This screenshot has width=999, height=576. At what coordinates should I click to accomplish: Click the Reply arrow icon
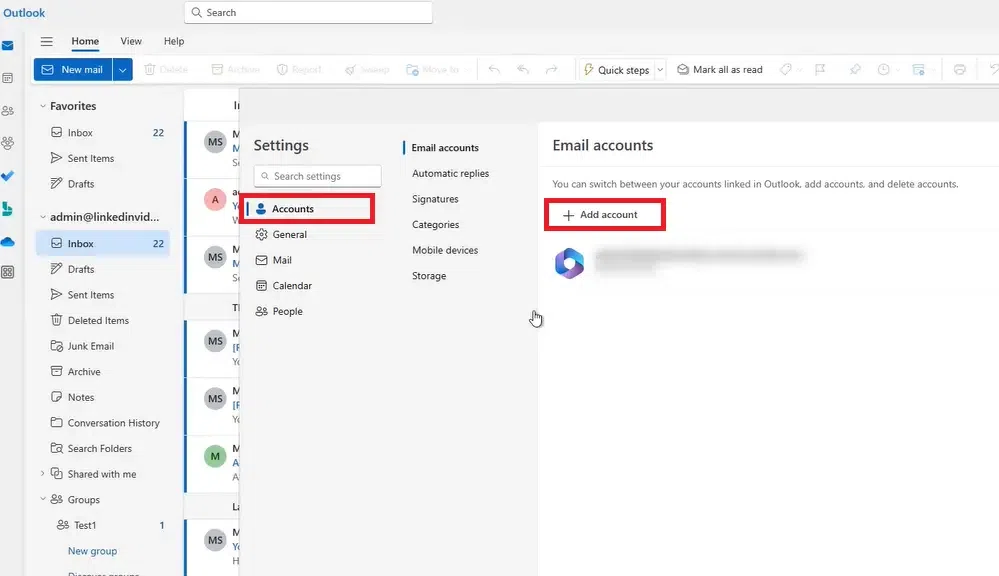coord(494,69)
